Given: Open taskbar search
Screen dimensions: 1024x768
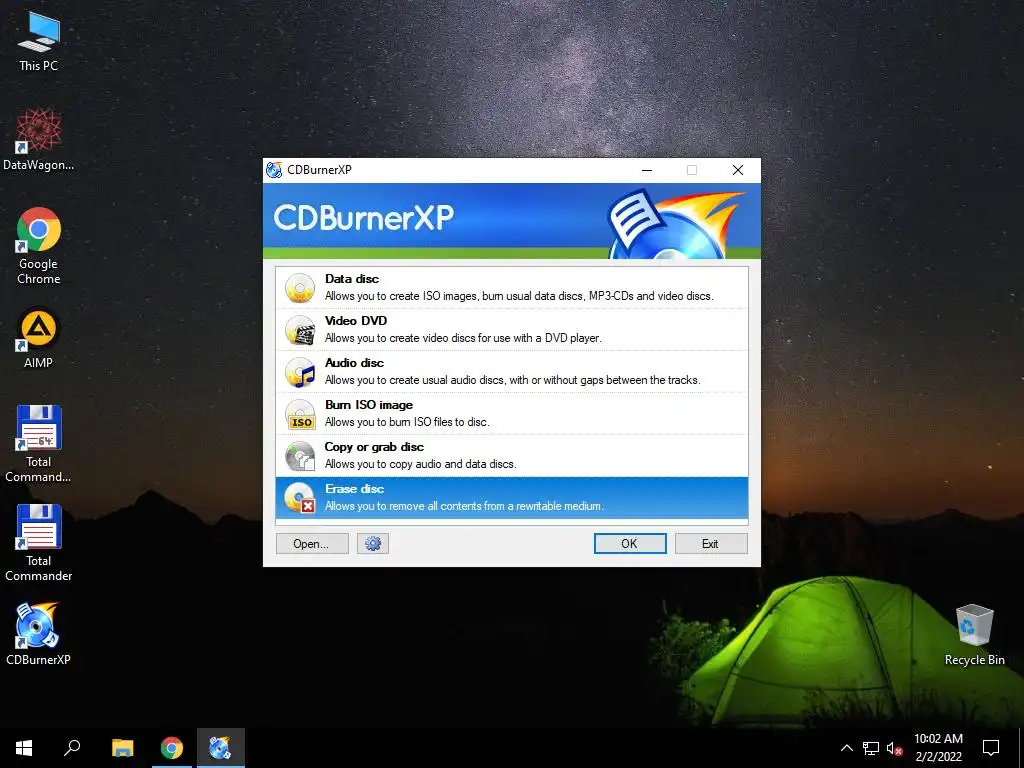Looking at the screenshot, I should [72, 748].
